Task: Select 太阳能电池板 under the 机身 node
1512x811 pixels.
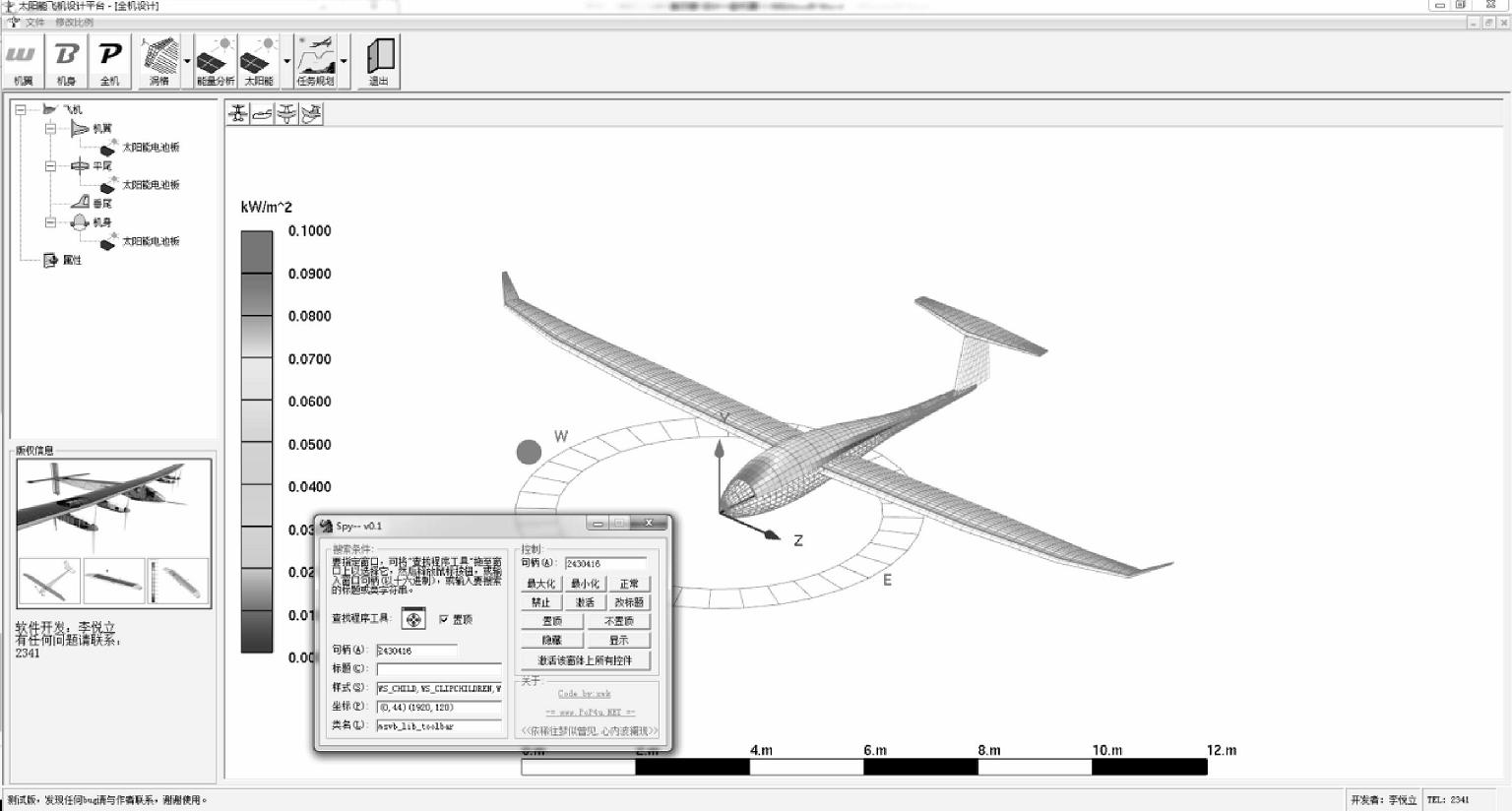Action: pos(151,241)
